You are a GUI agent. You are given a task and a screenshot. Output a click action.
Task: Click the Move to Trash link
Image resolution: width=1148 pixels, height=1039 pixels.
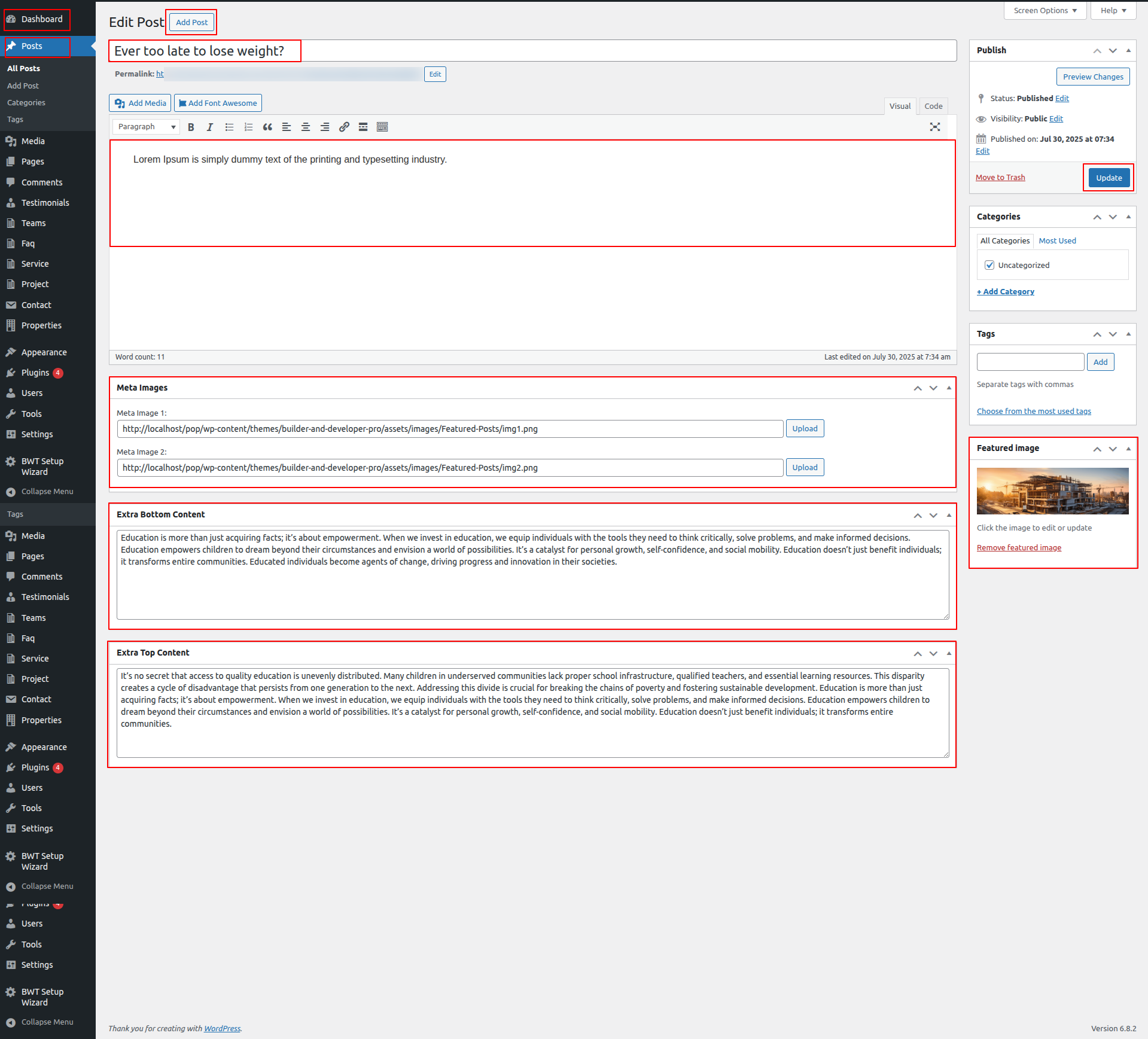click(1000, 178)
